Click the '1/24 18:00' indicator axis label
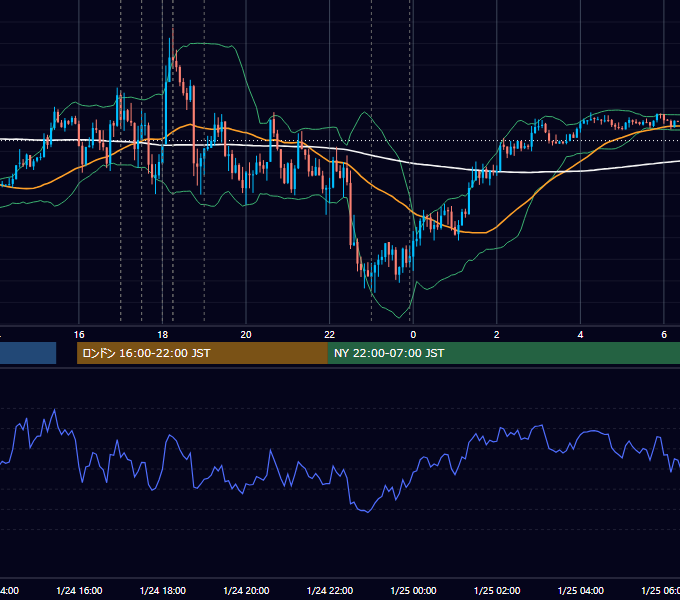 point(163,590)
